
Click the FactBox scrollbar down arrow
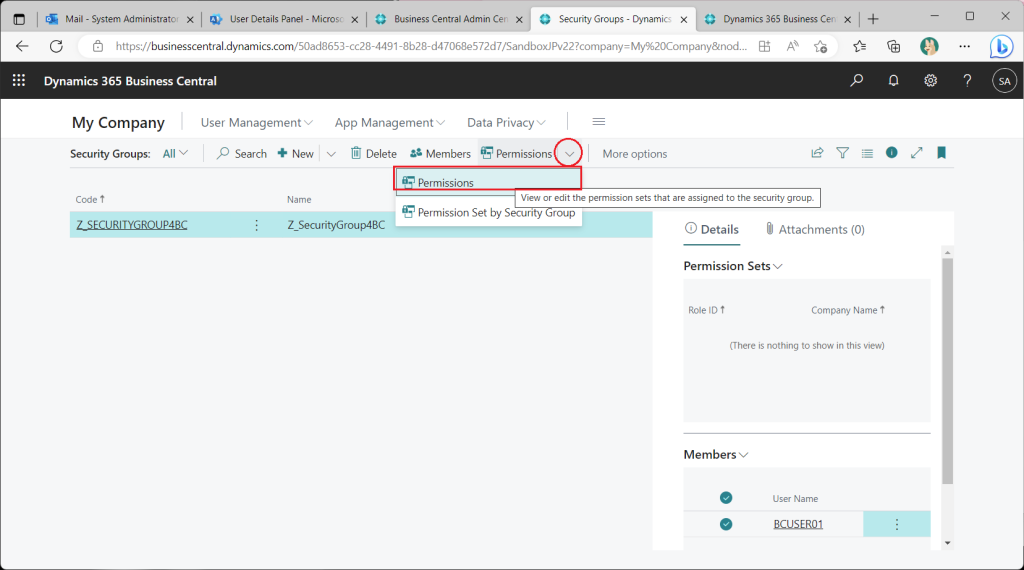point(948,543)
